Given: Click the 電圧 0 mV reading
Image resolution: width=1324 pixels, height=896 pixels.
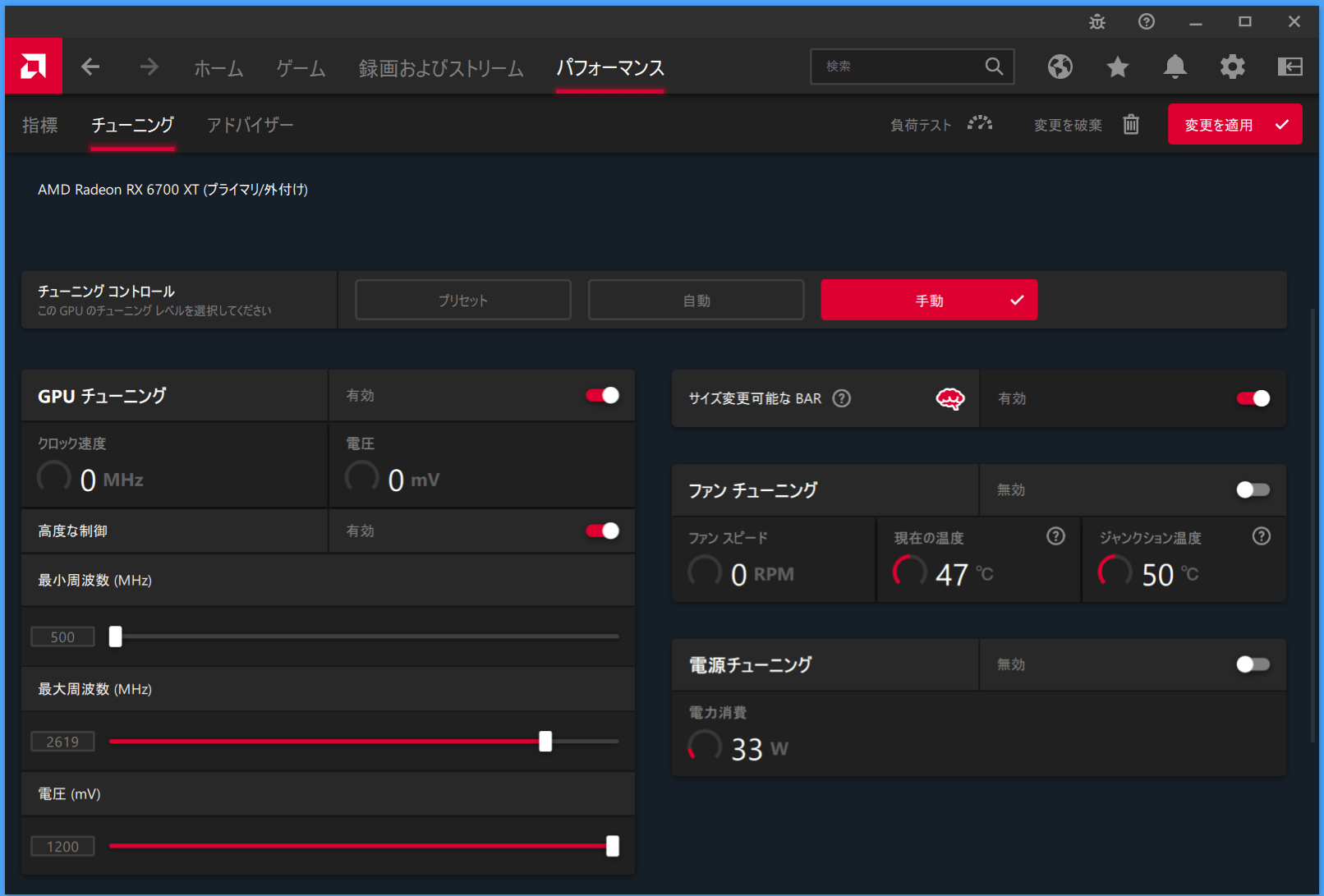Looking at the screenshot, I should [393, 479].
